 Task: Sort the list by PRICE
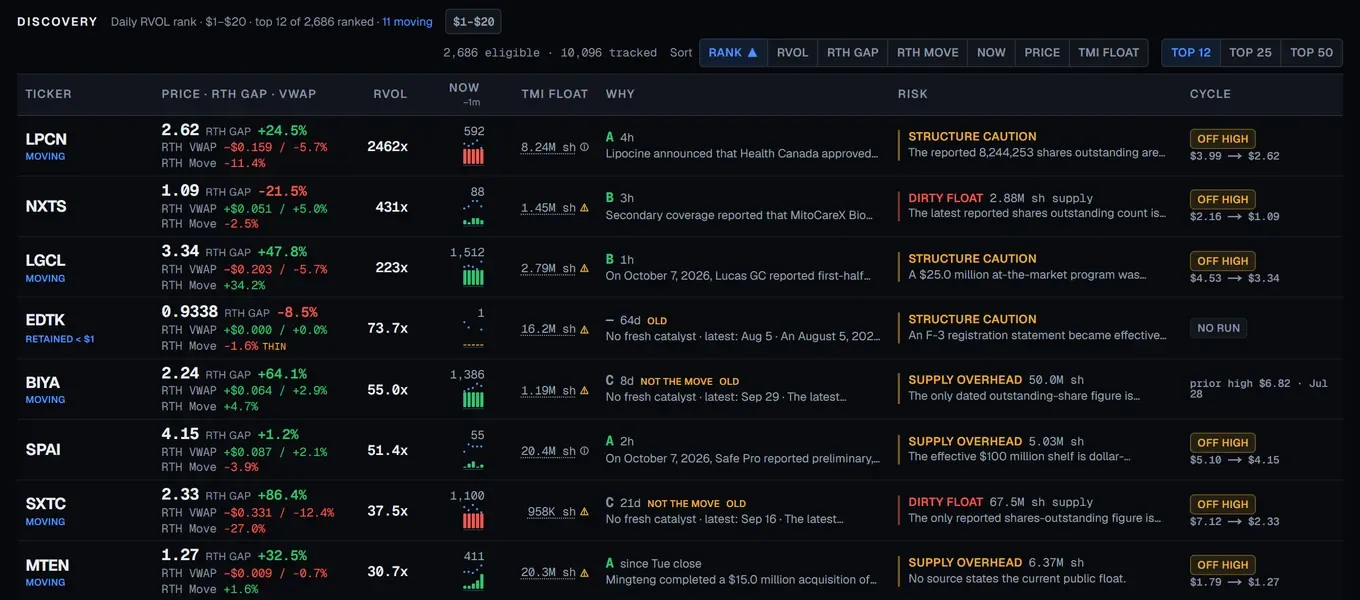pyautogui.click(x=1042, y=52)
